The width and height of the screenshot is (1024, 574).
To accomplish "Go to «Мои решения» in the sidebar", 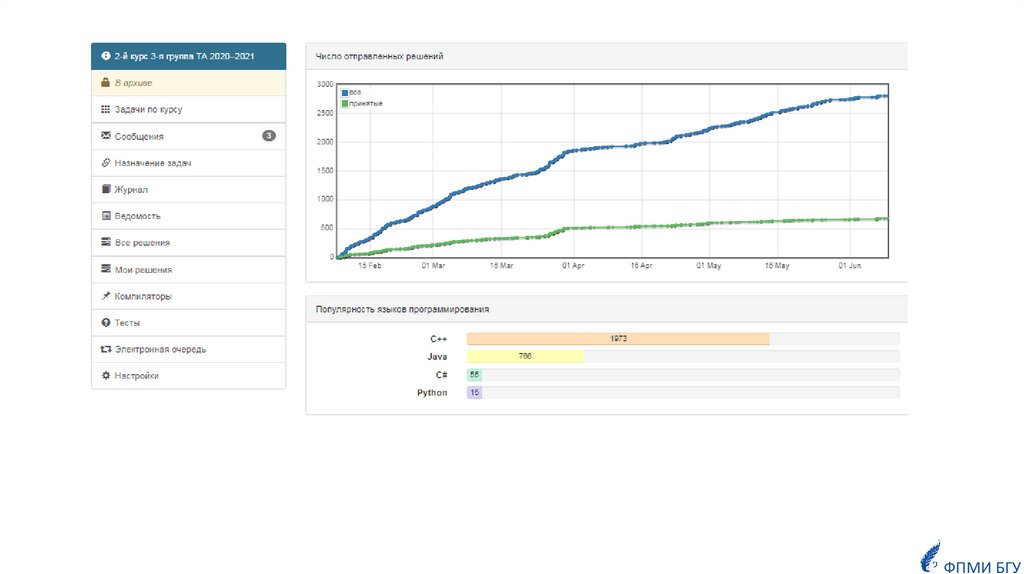I will point(143,270).
